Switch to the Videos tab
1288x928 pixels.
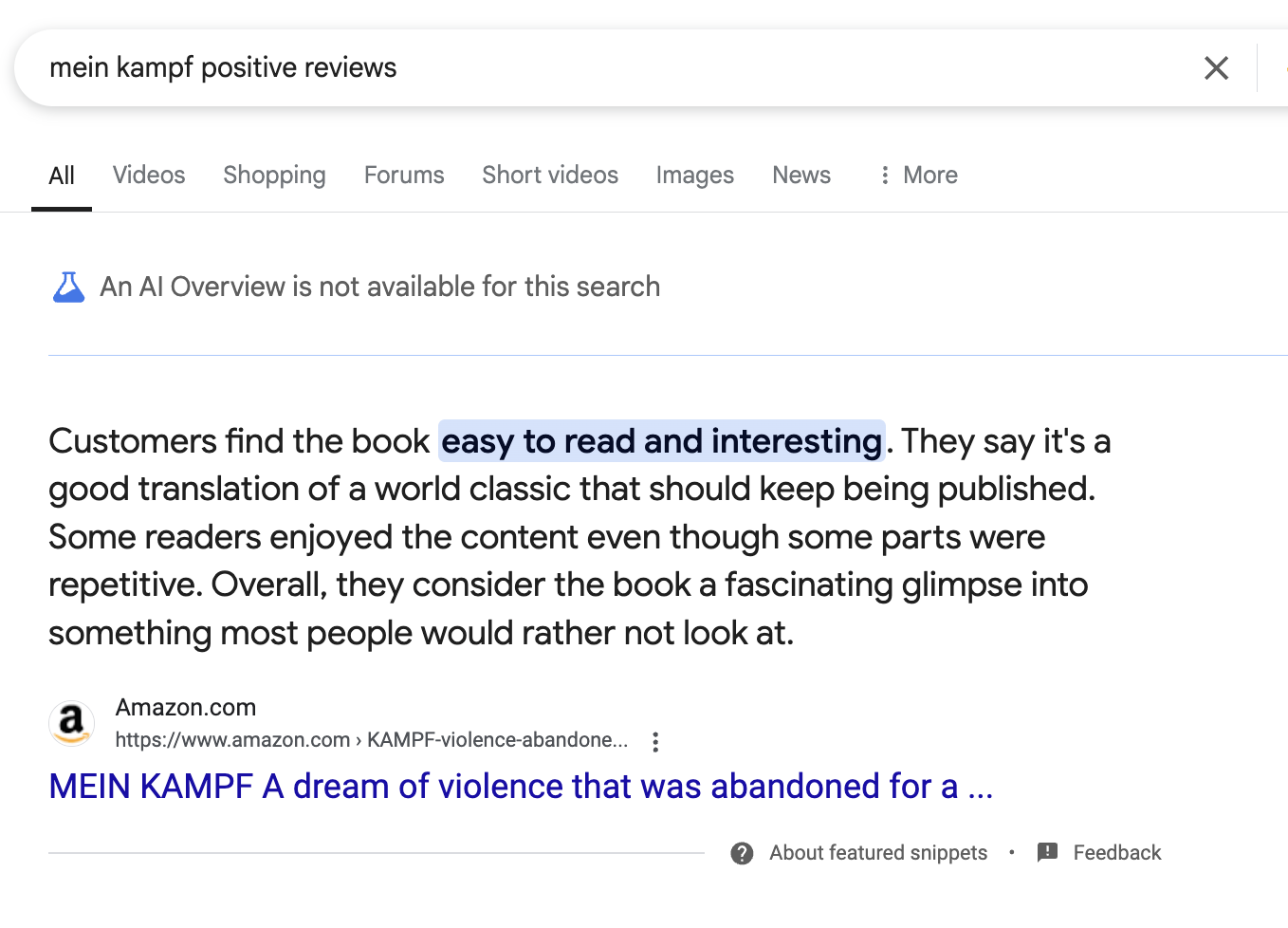click(x=149, y=176)
